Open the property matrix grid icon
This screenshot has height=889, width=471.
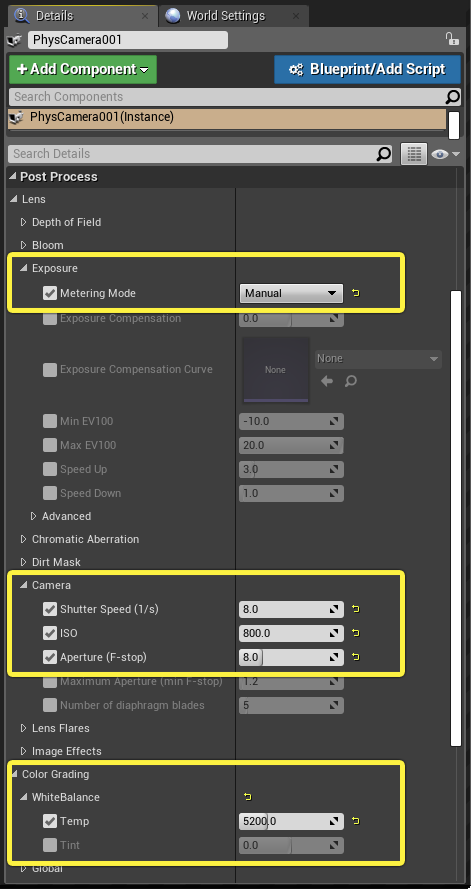pos(414,154)
